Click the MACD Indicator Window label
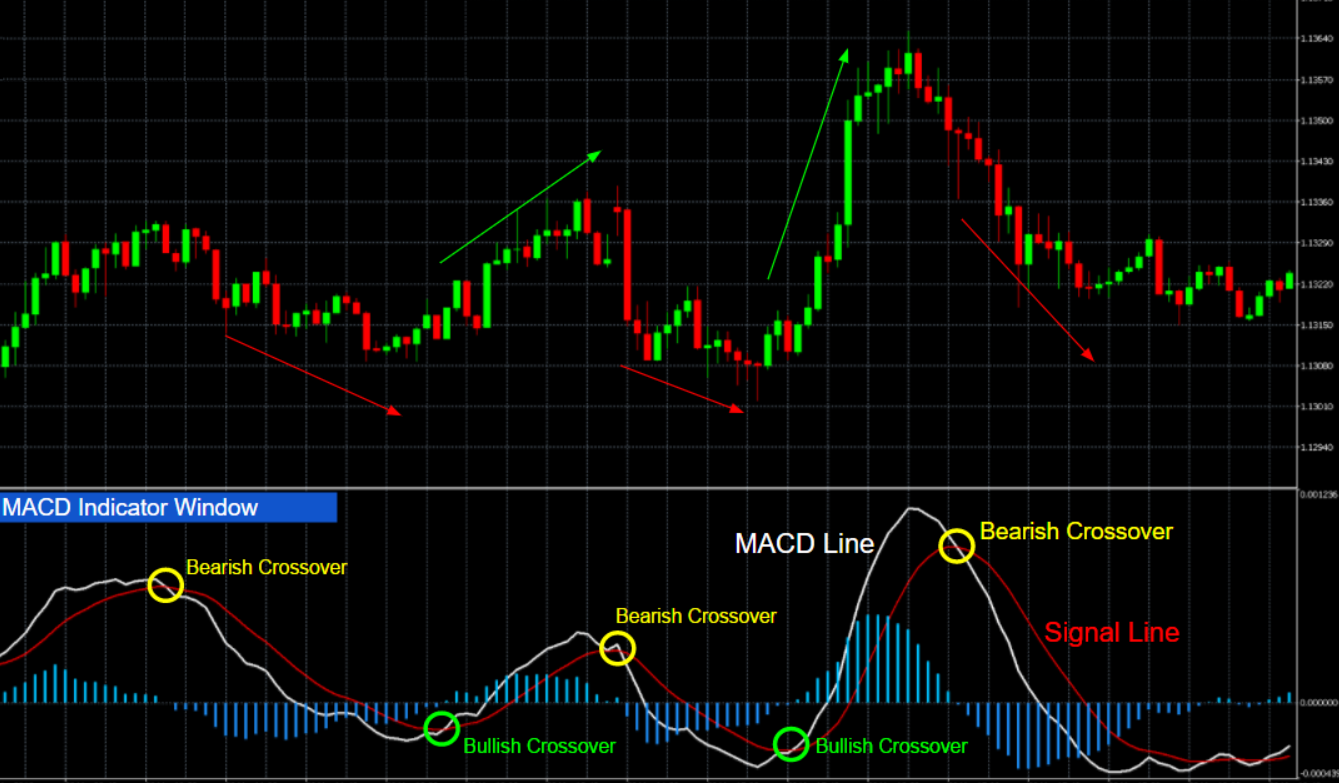 168,507
